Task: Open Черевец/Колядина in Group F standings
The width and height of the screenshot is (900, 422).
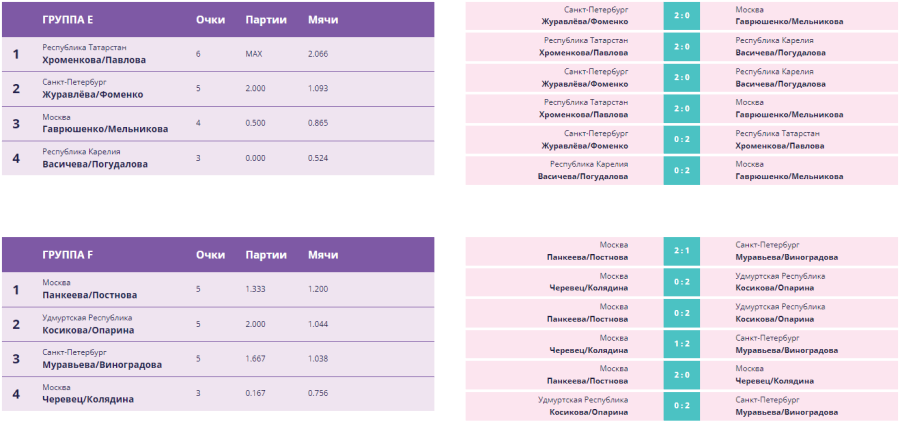Action: click(88, 399)
